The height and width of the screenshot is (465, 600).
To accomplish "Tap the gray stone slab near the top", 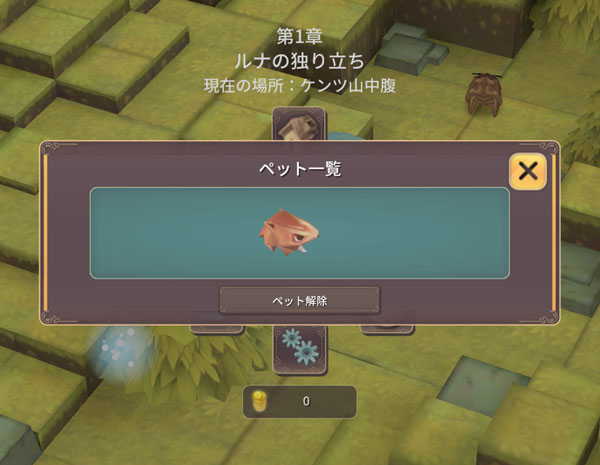I will point(410,47).
